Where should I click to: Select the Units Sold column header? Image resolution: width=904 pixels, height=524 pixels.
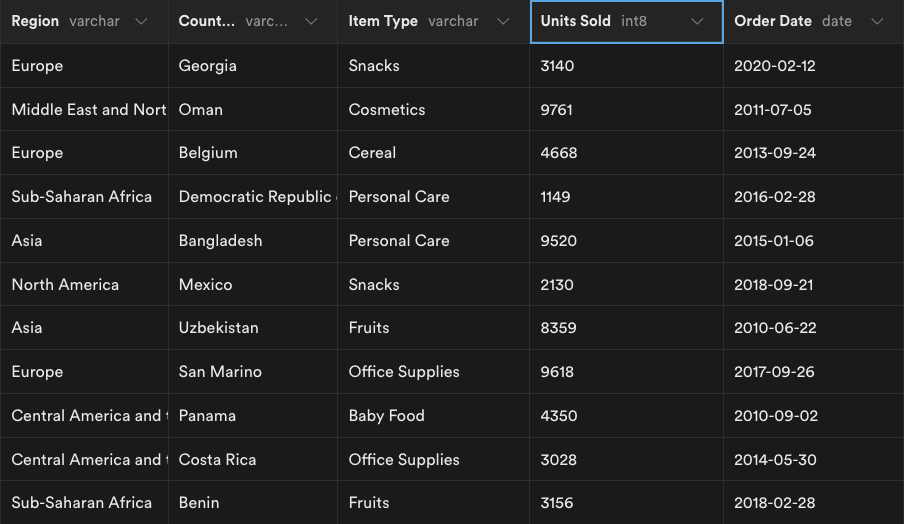tap(626, 22)
